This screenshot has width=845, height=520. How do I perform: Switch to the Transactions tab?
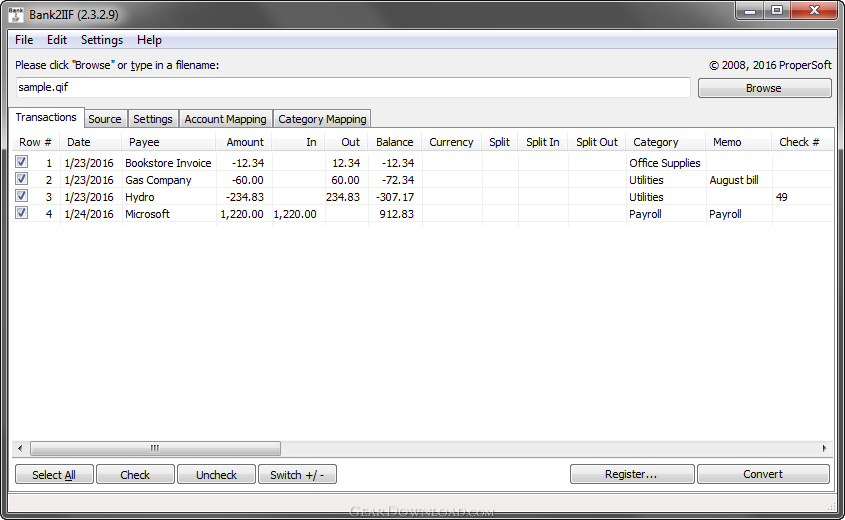pos(46,117)
